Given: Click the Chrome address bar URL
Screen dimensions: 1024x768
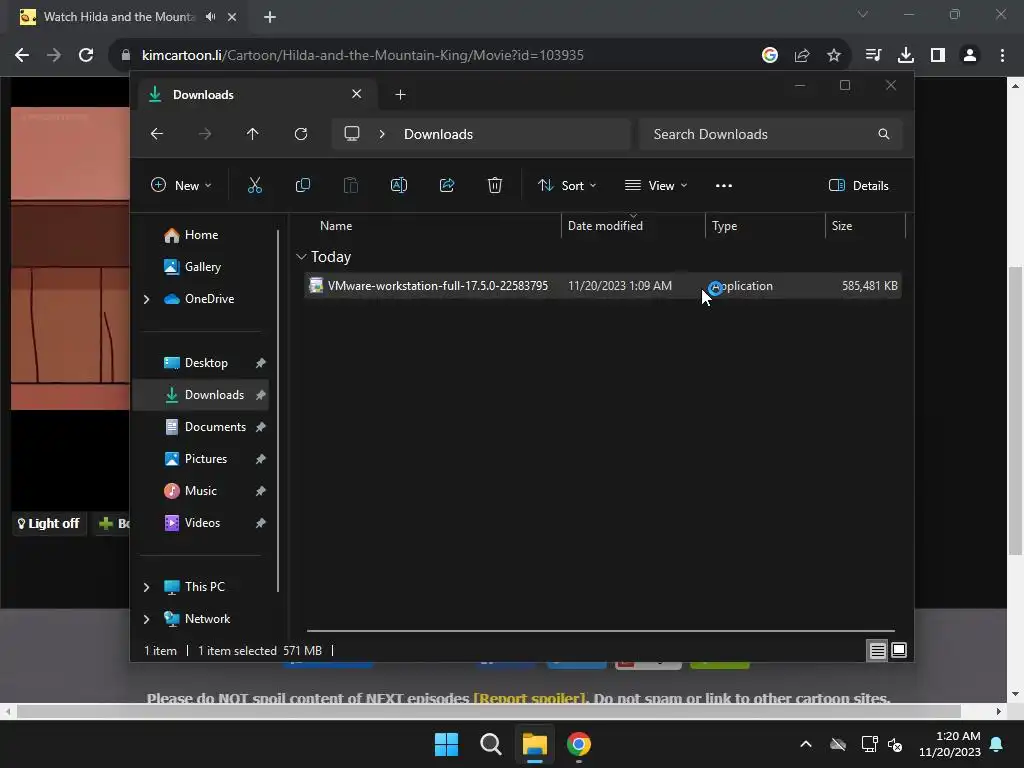Looking at the screenshot, I should click(362, 55).
